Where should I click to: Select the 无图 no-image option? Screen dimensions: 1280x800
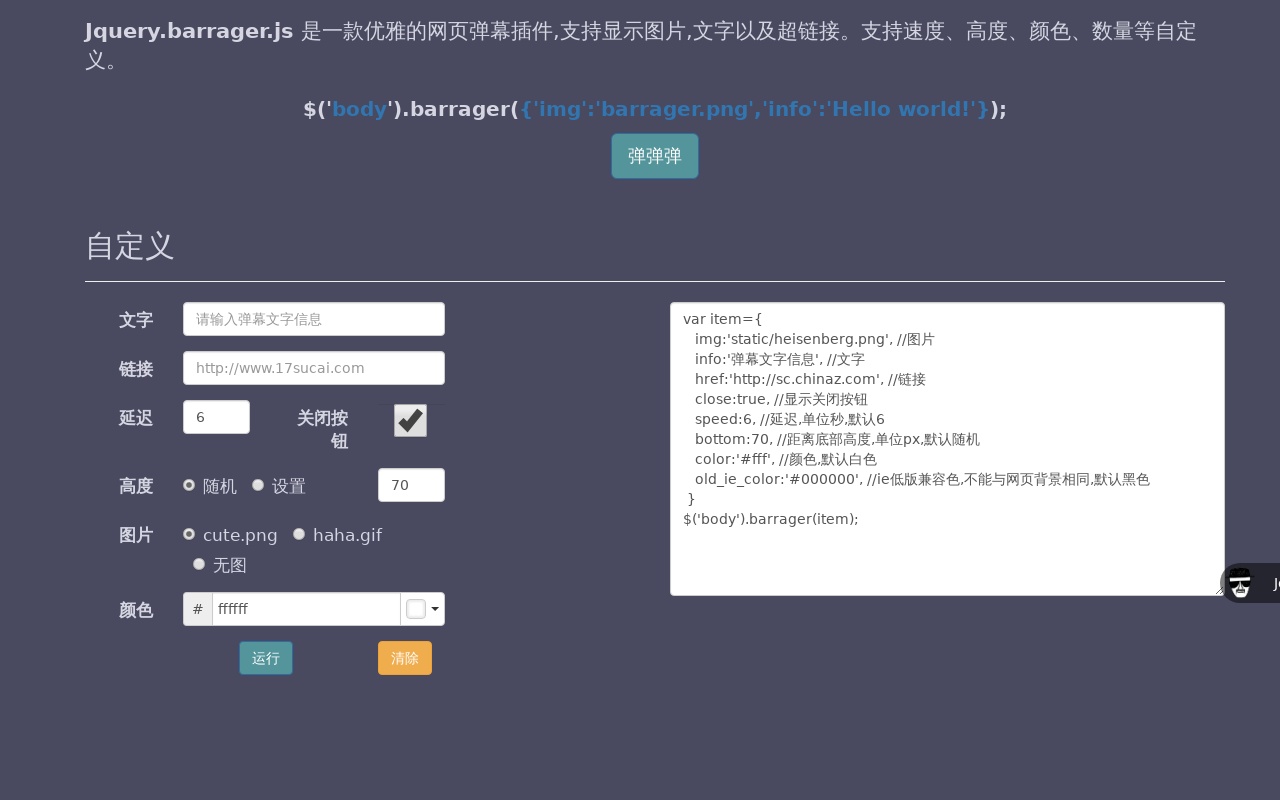click(x=199, y=564)
